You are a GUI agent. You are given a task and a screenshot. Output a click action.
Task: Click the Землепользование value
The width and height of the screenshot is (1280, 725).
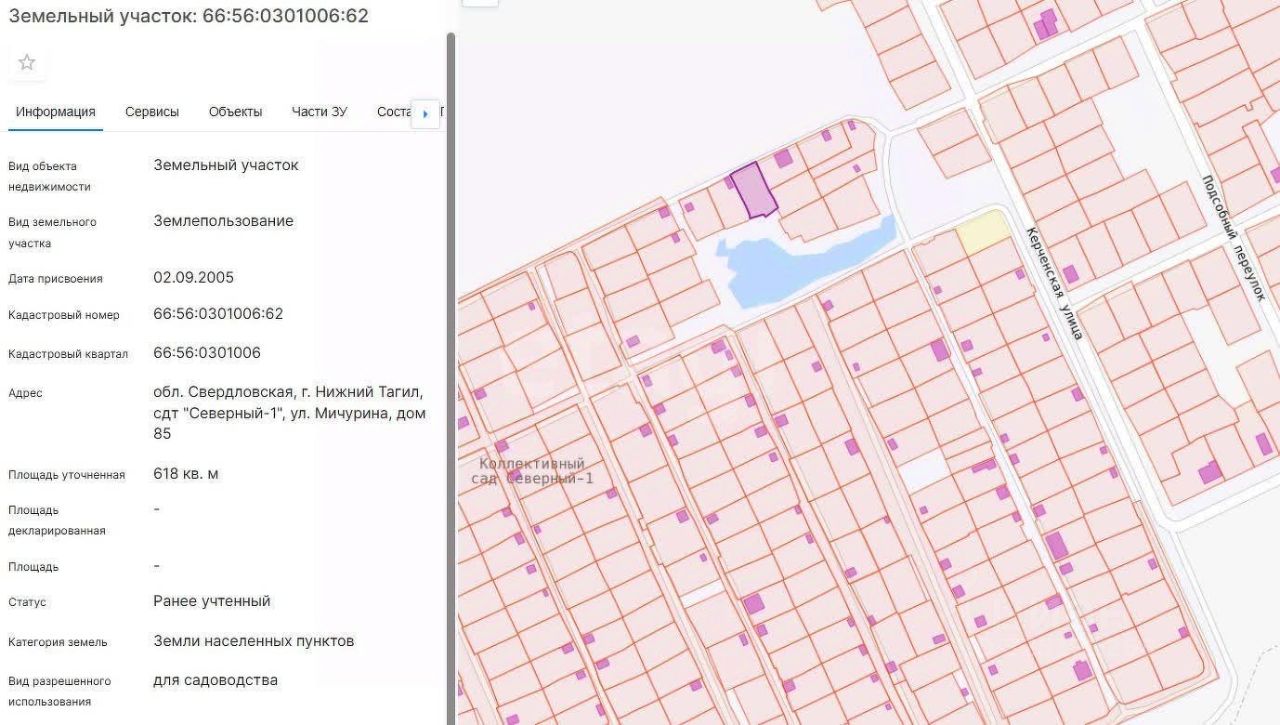coord(224,221)
